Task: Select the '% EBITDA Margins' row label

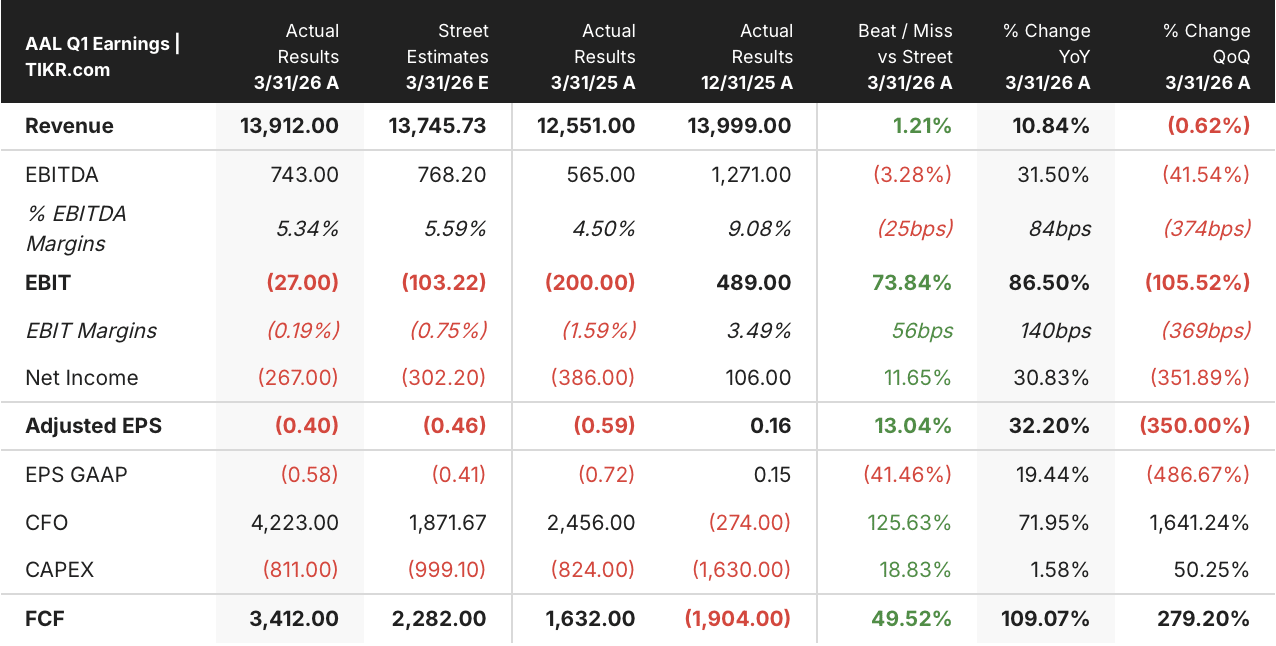Action: [76, 229]
